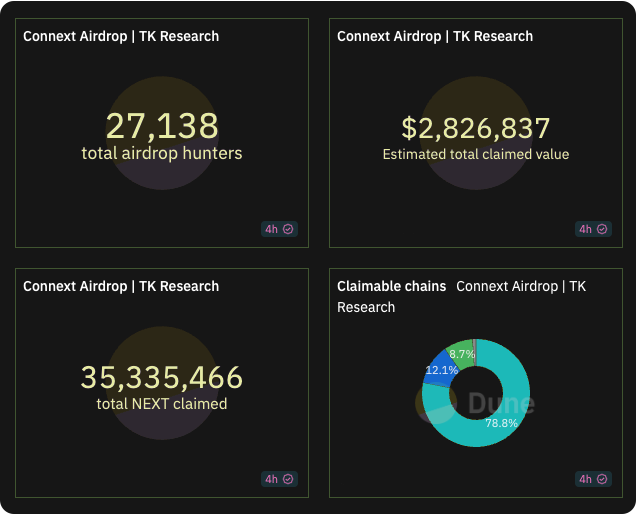Open the title link of the claimed value panel
The height and width of the screenshot is (515, 637).
(x=435, y=36)
